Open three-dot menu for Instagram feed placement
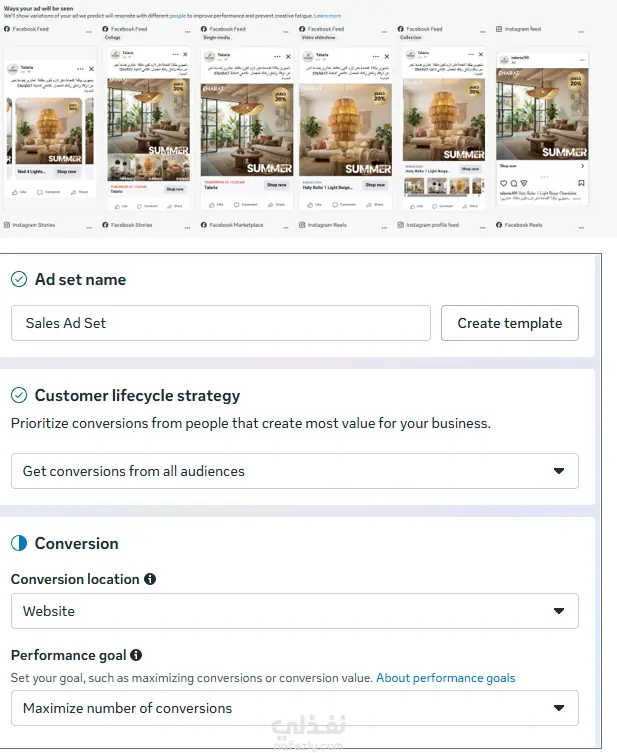 pos(581,31)
